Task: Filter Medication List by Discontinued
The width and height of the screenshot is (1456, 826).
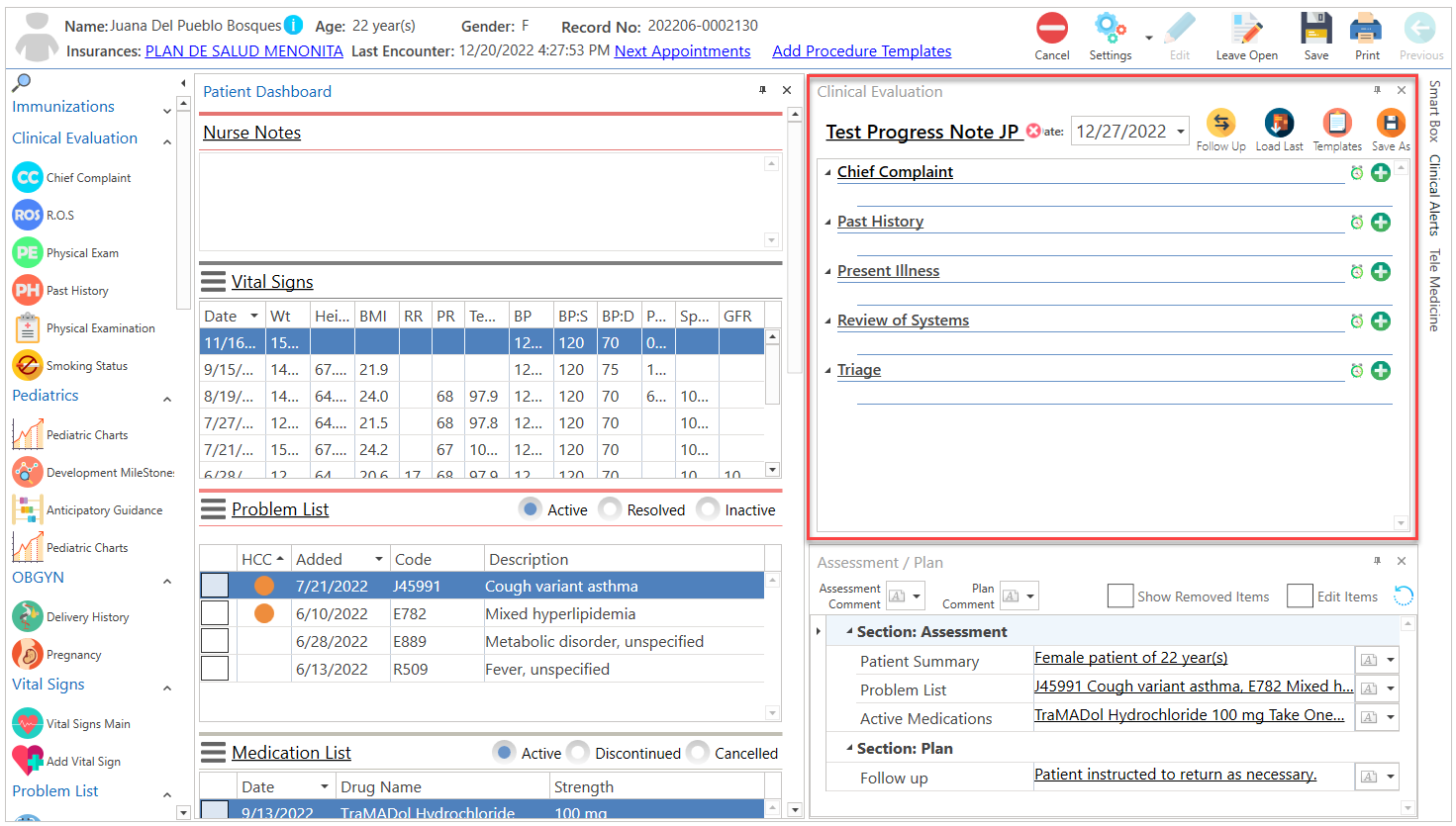Action: (577, 753)
